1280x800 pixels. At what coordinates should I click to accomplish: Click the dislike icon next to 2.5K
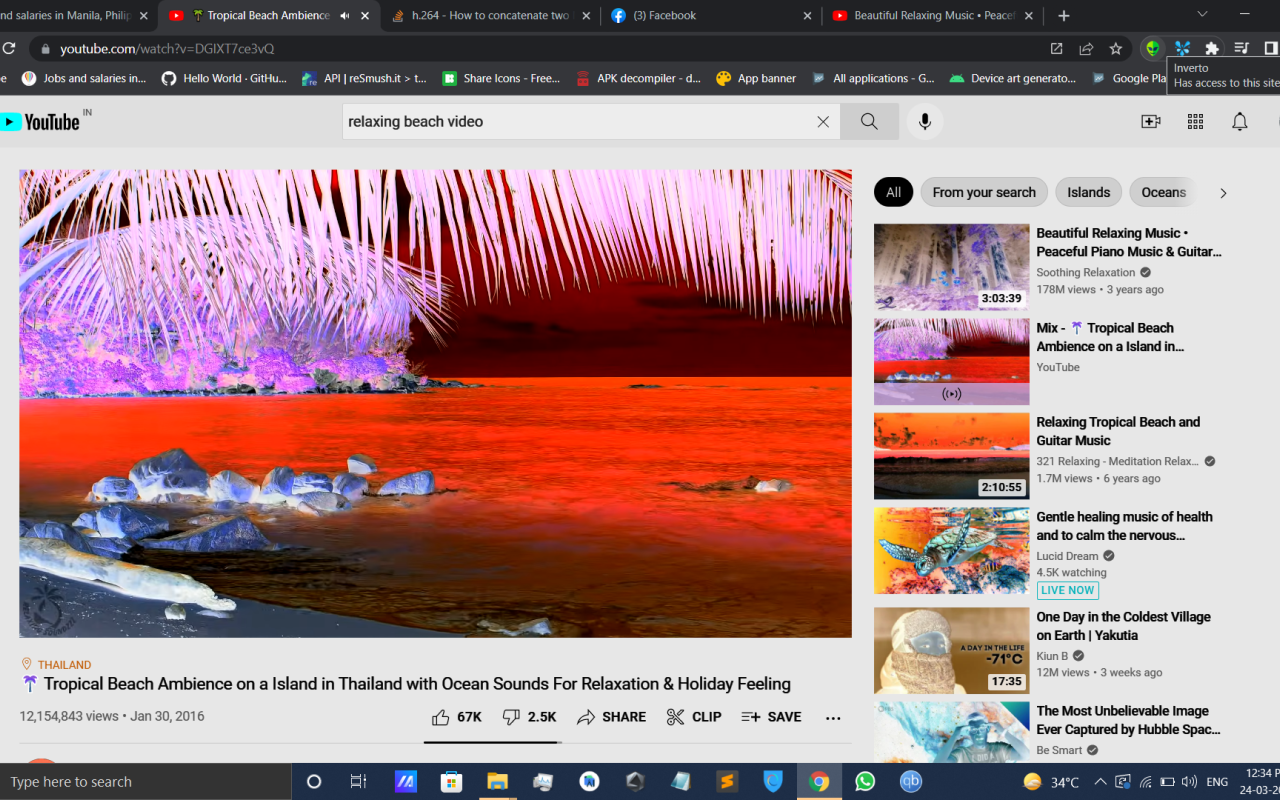pyautogui.click(x=512, y=717)
